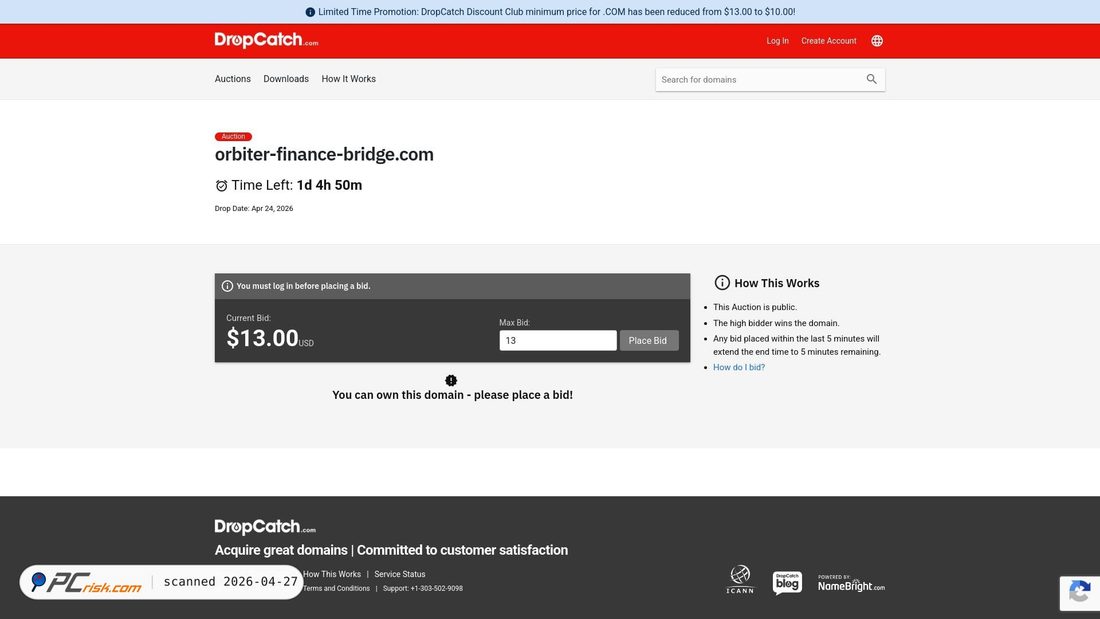1100x619 pixels.
Task: Click 'You must log in before placing a bid'
Action: coord(303,286)
